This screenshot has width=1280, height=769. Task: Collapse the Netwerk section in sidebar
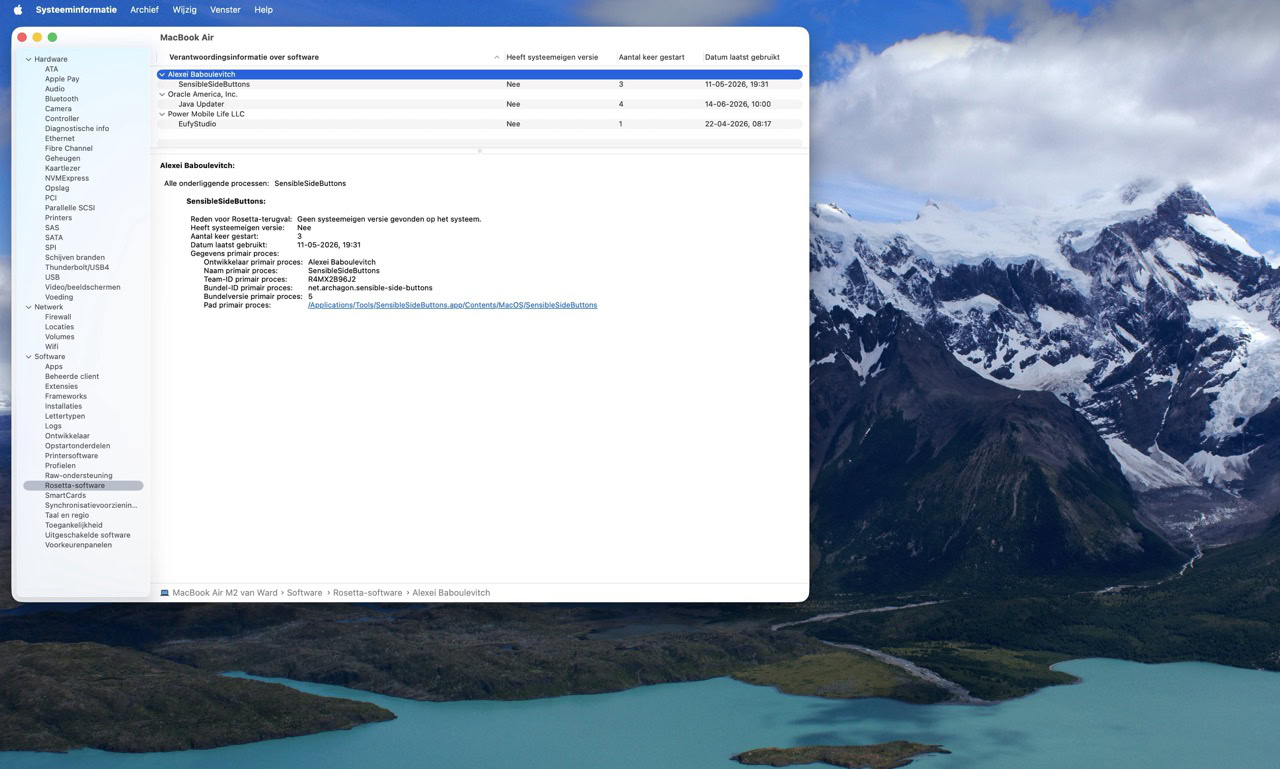pyautogui.click(x=28, y=307)
